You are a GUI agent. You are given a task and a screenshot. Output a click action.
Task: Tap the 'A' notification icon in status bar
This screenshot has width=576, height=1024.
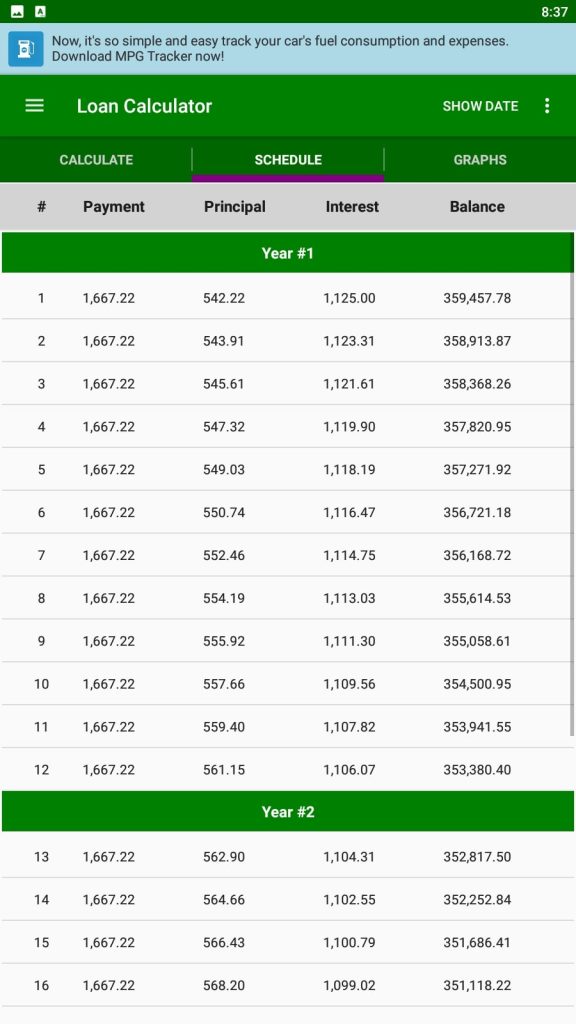coord(40,12)
